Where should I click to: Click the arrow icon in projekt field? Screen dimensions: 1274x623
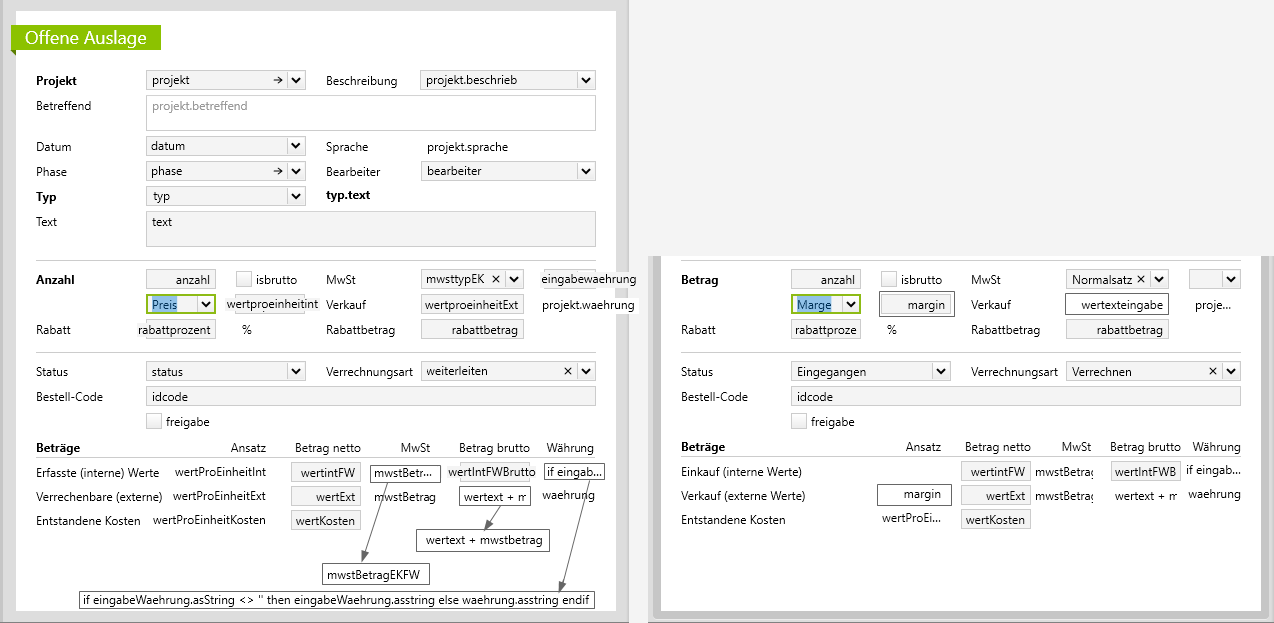278,80
